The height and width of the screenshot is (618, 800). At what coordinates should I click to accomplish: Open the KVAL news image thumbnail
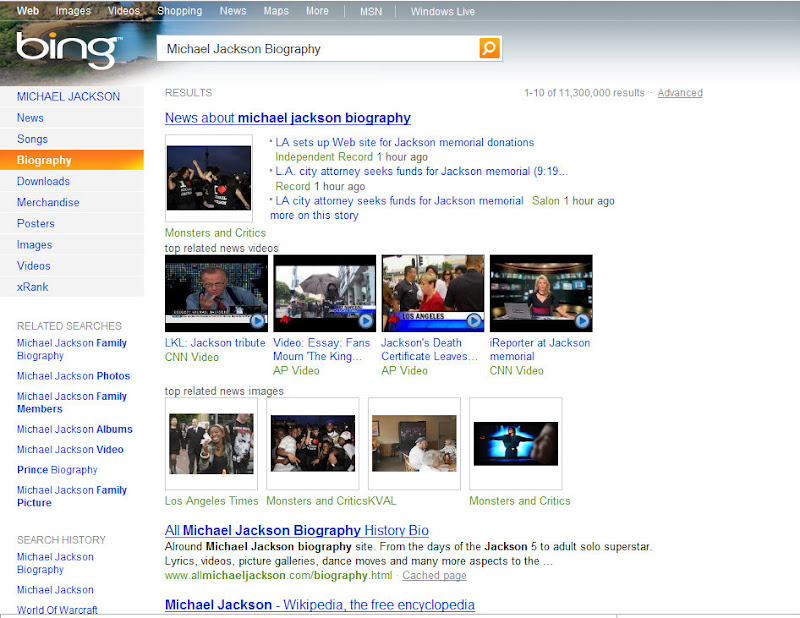[414, 443]
